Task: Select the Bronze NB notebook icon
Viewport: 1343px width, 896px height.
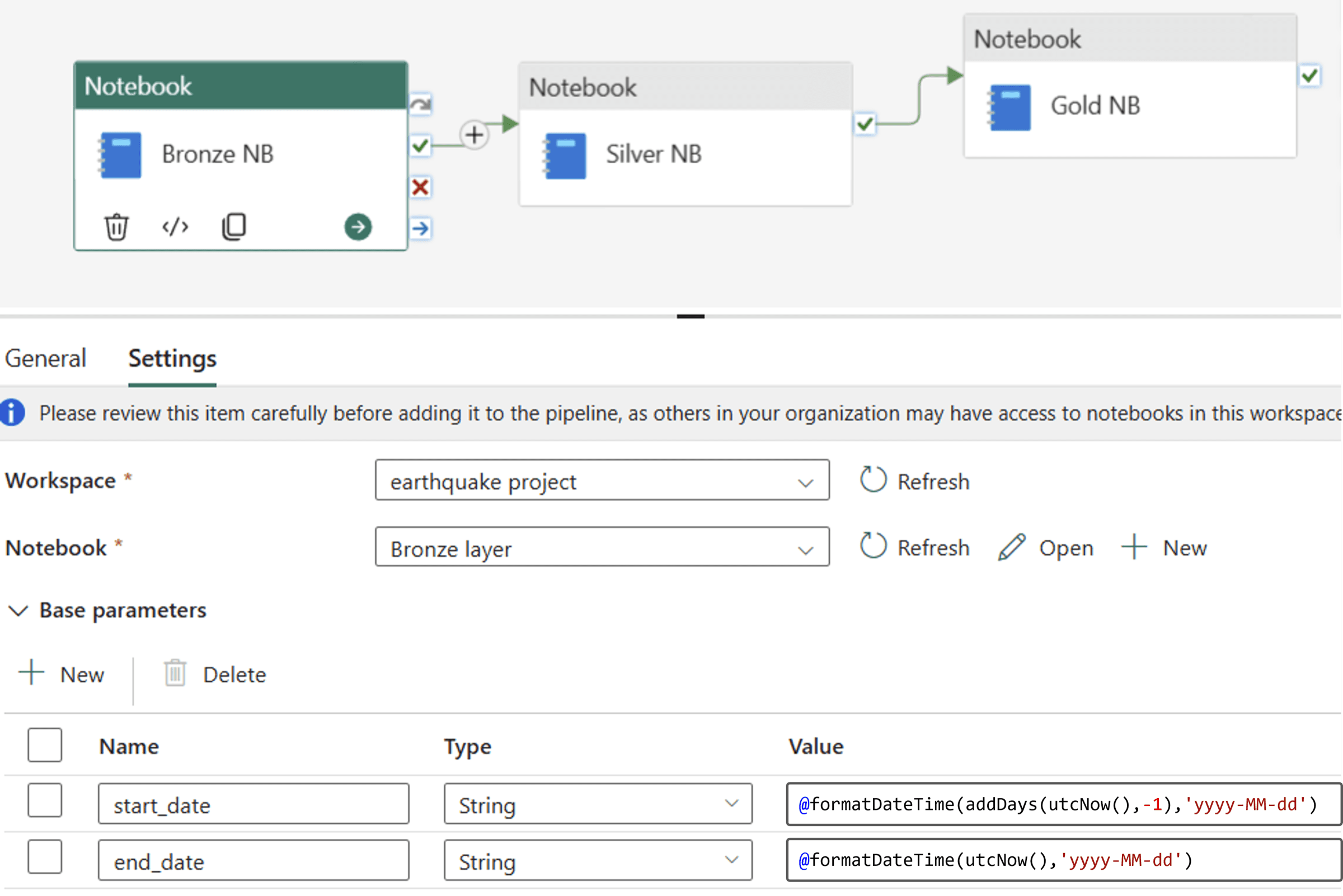Action: (x=120, y=155)
